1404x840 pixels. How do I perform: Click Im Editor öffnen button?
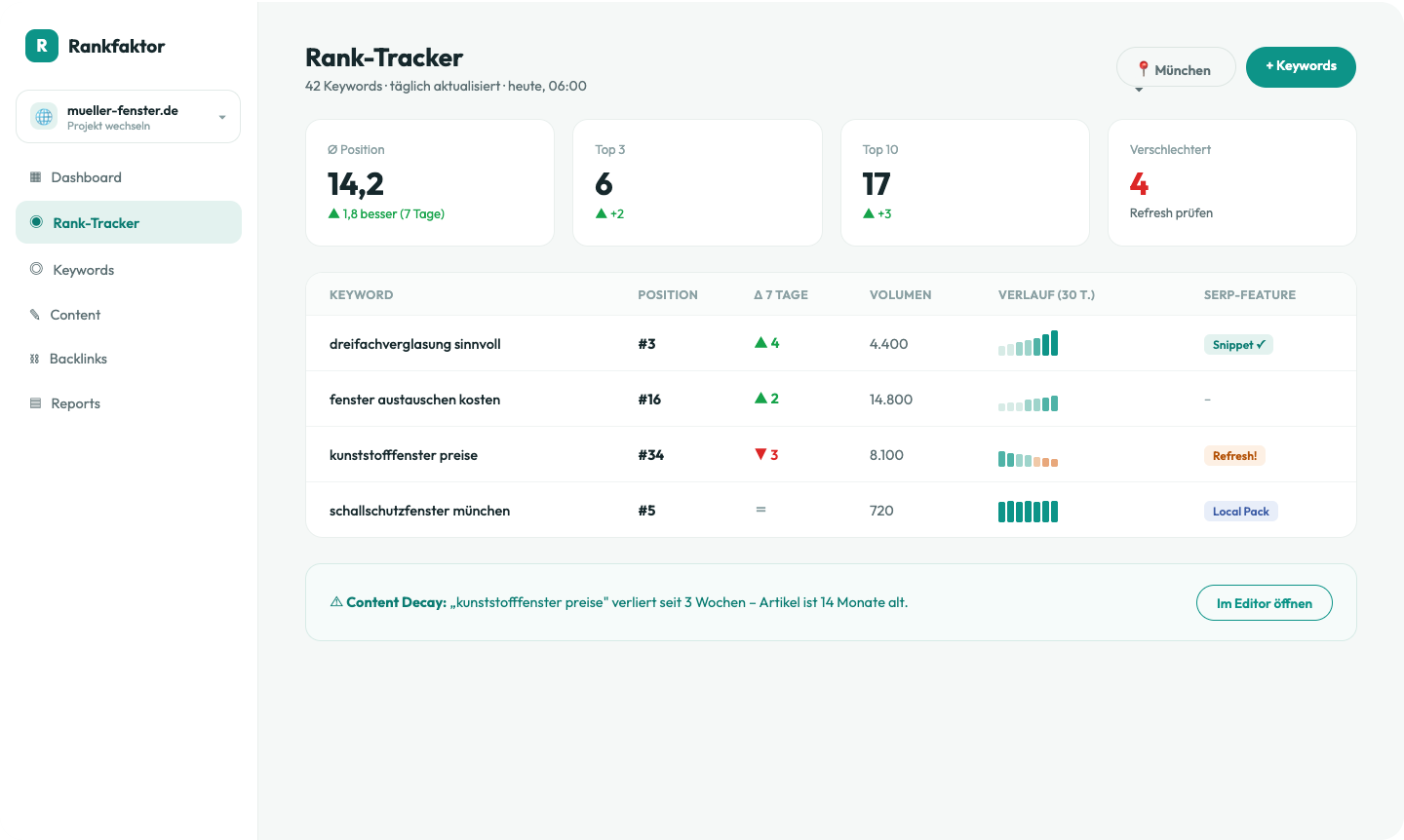tap(1264, 603)
